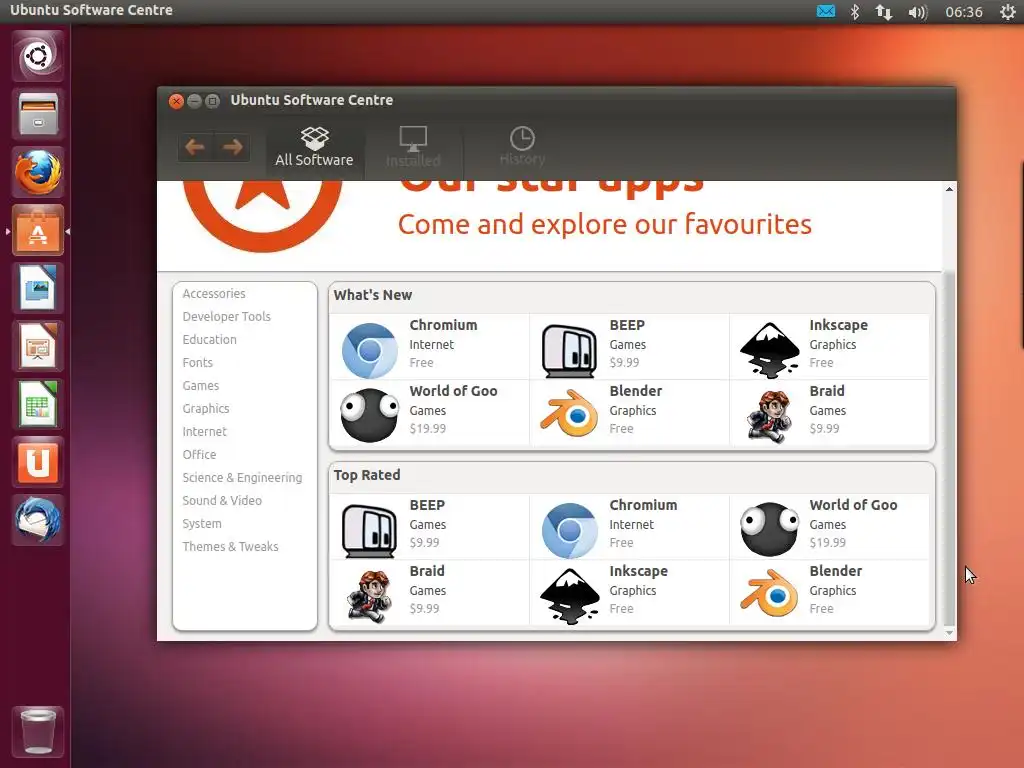This screenshot has height=768, width=1024.
Task: Click the What's New section header
Action: (373, 295)
